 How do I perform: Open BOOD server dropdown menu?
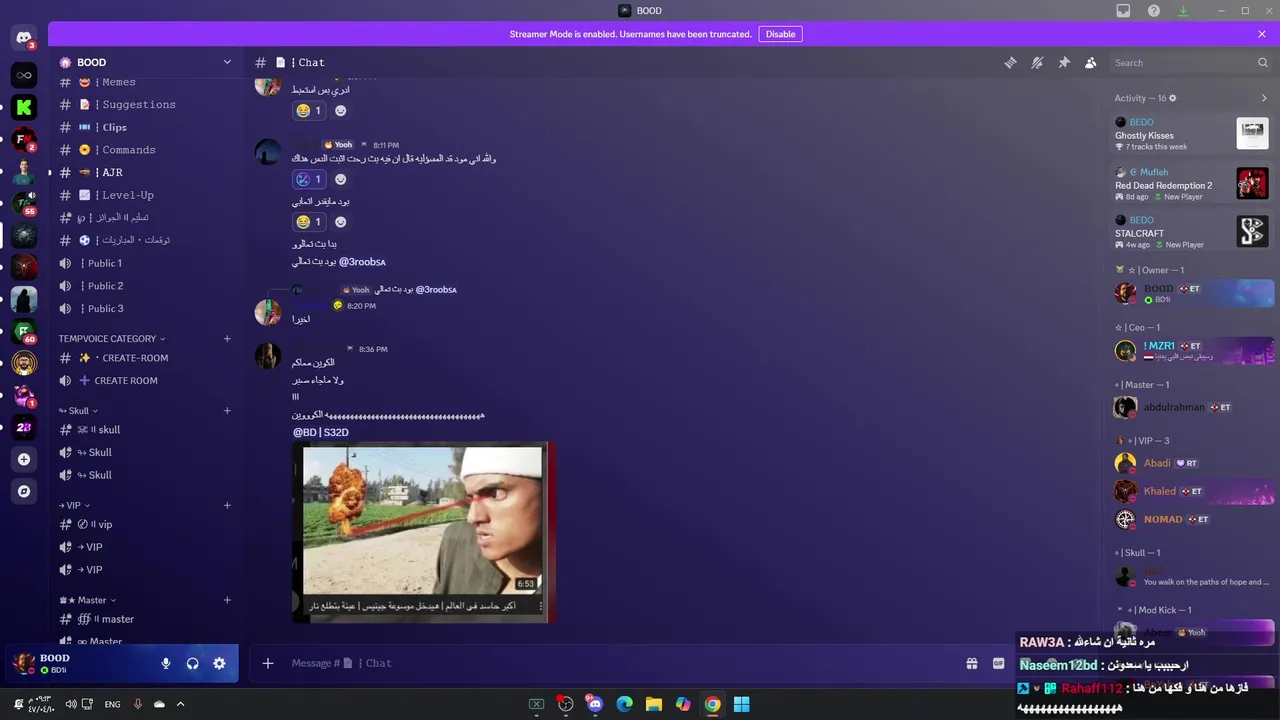point(145,62)
